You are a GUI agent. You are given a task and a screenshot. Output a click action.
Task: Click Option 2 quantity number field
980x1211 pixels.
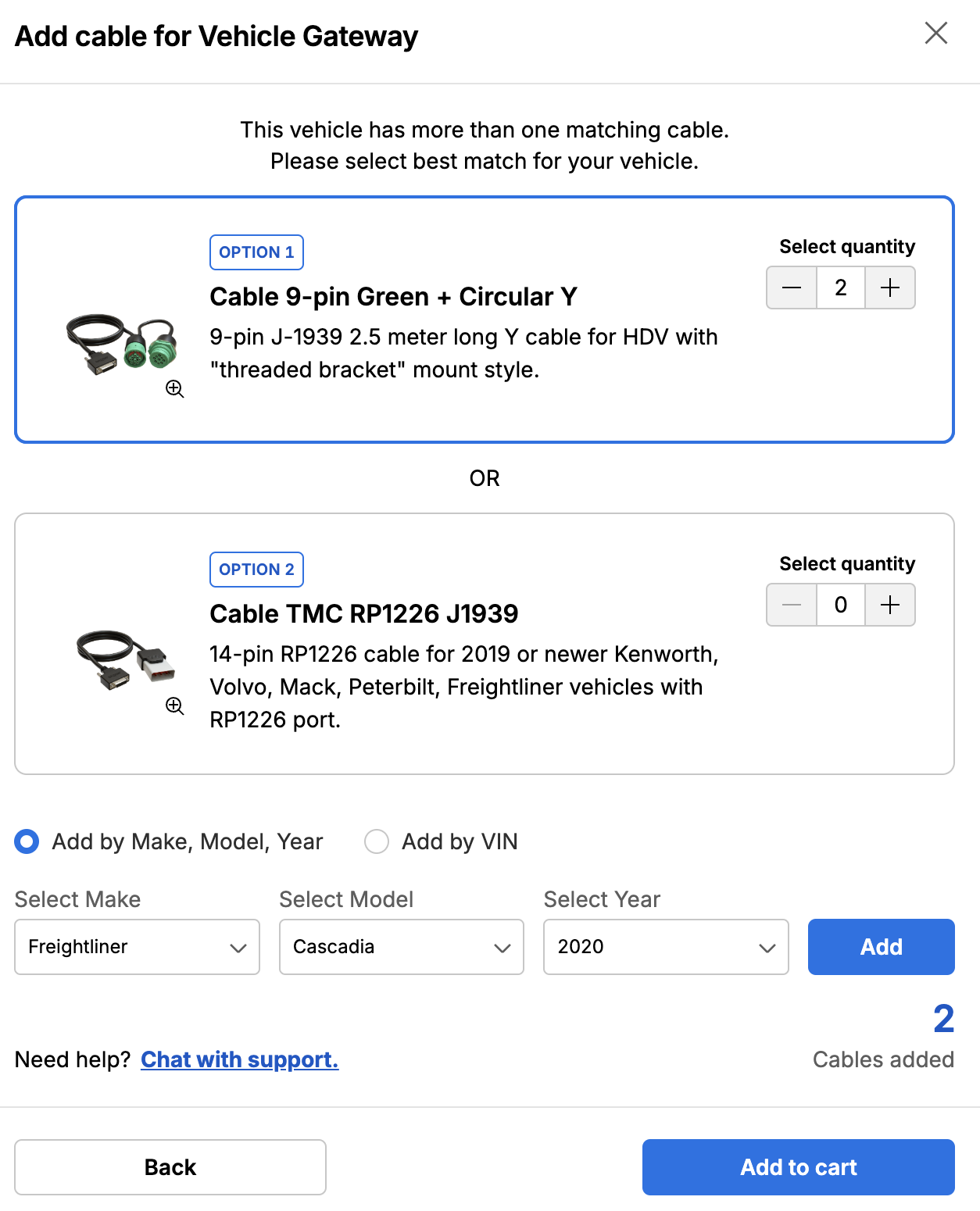point(841,605)
